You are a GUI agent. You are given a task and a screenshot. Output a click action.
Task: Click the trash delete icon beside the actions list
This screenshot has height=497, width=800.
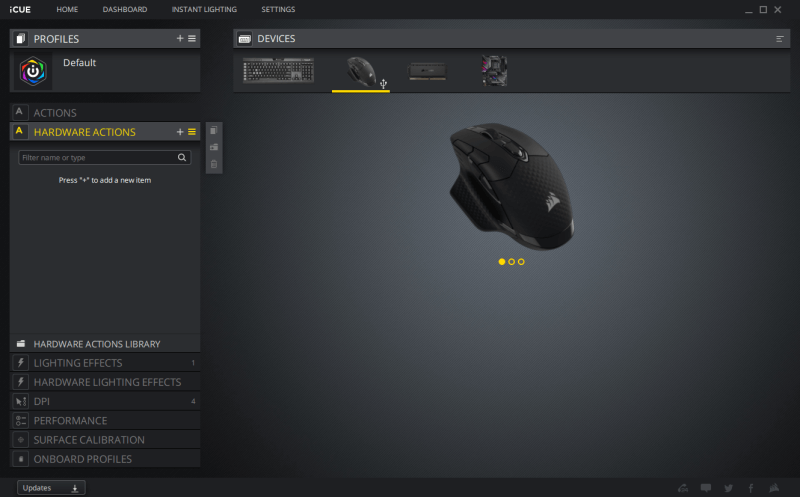coord(214,164)
